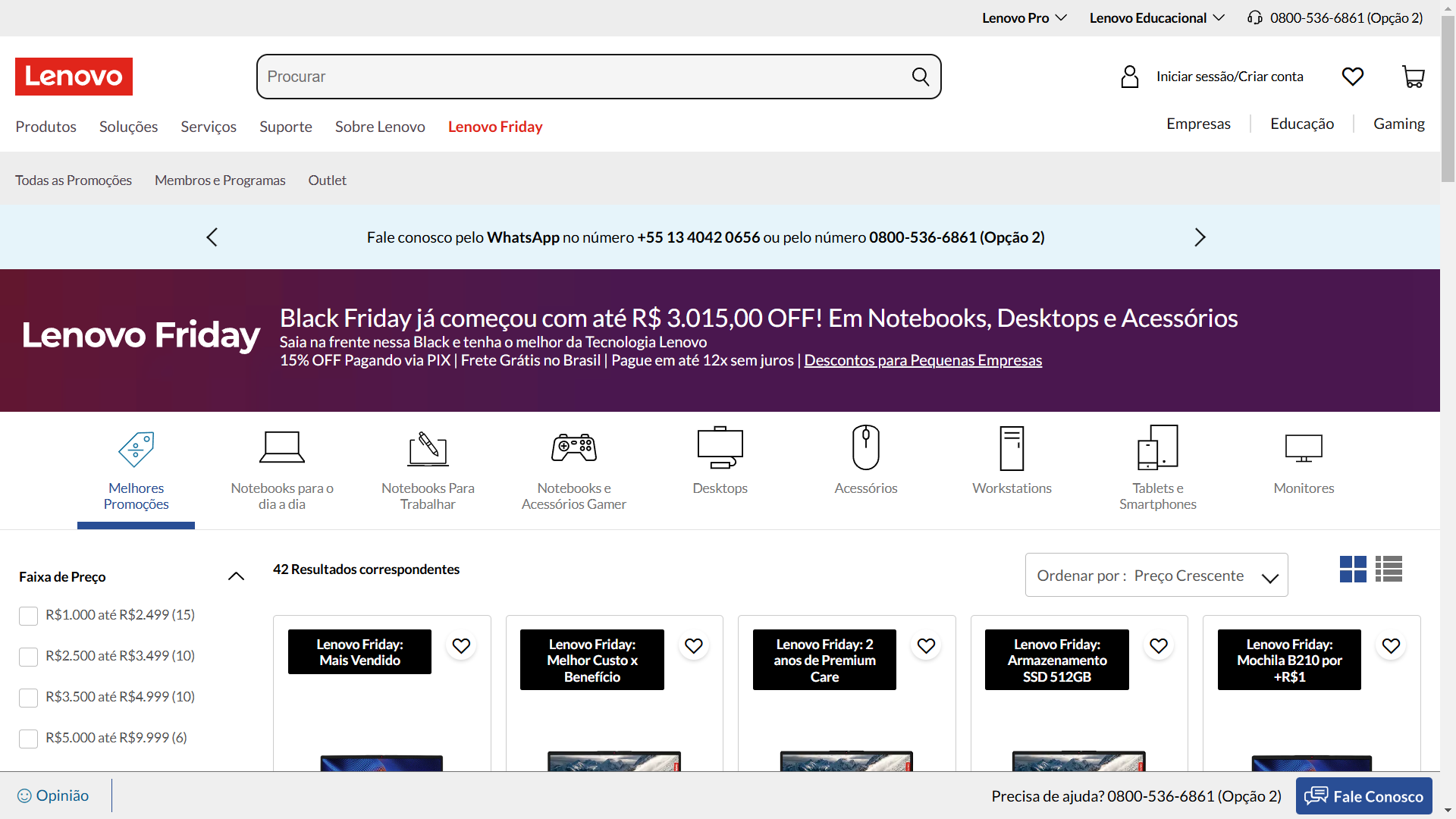Viewport: 1456px width, 819px height.
Task: Expand the Lenovo Pro dropdown
Action: coord(1025,17)
